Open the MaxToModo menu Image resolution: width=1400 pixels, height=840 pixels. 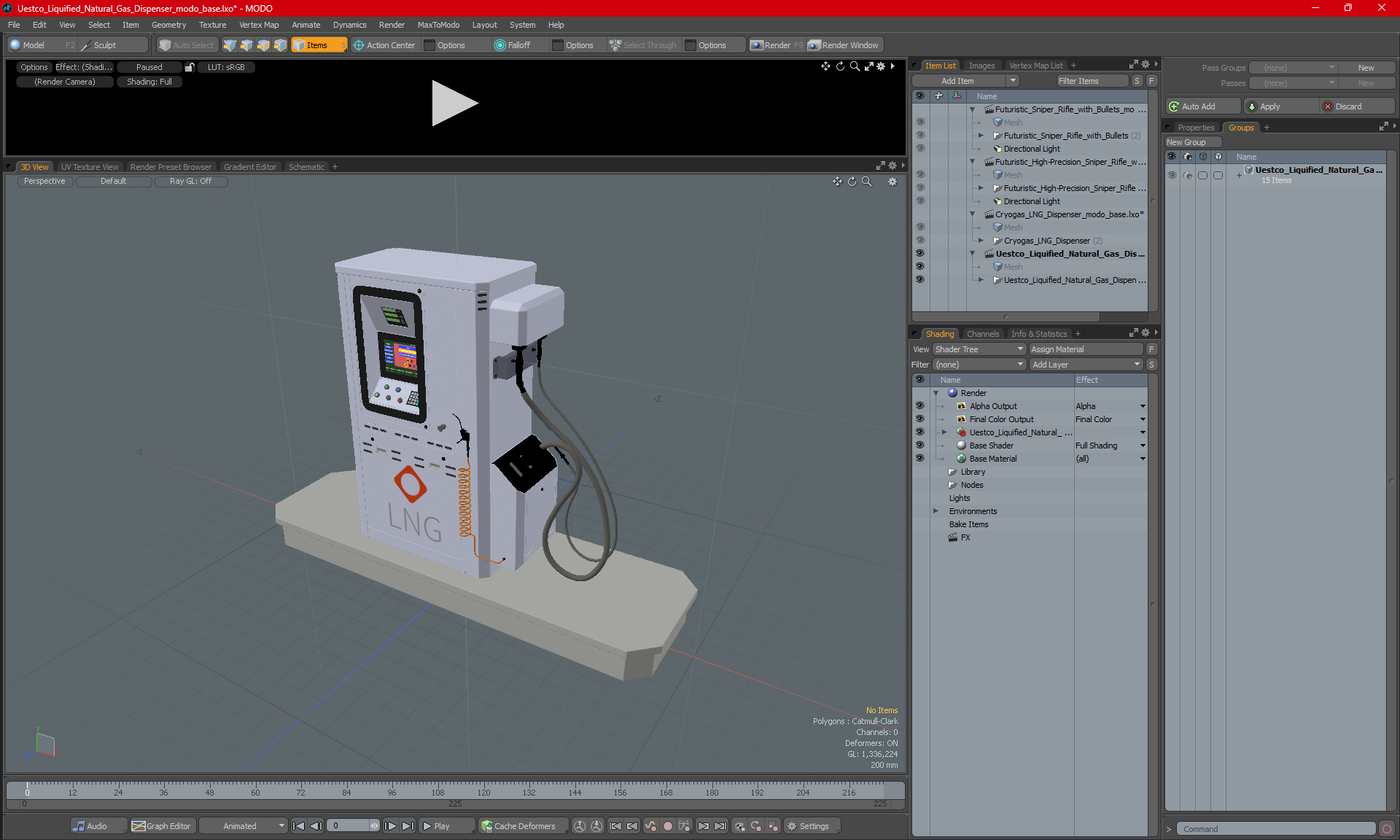(x=438, y=25)
